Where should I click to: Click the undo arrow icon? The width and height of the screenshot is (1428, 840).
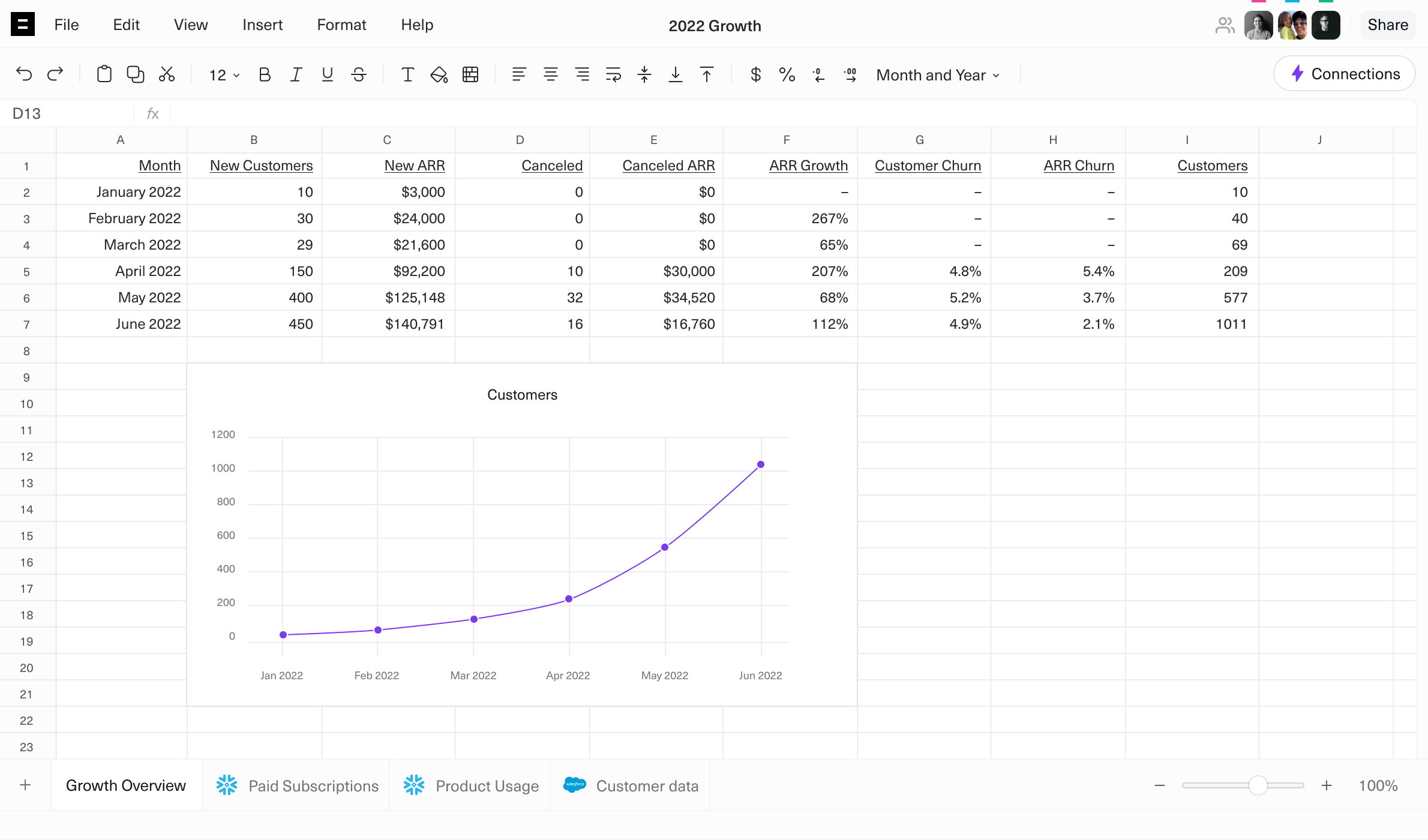pyautogui.click(x=24, y=74)
